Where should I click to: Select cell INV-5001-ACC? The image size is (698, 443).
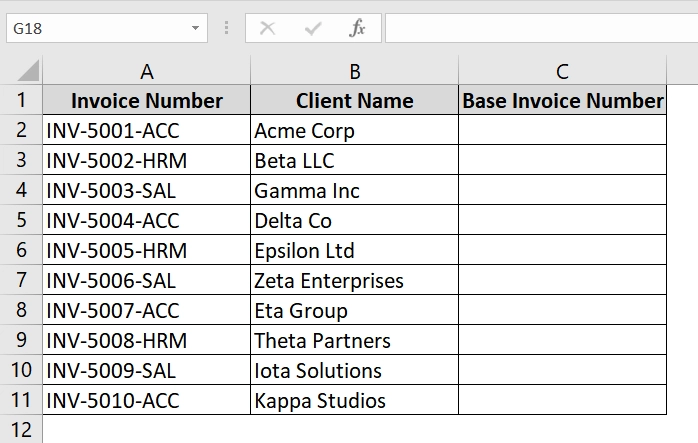point(146,130)
